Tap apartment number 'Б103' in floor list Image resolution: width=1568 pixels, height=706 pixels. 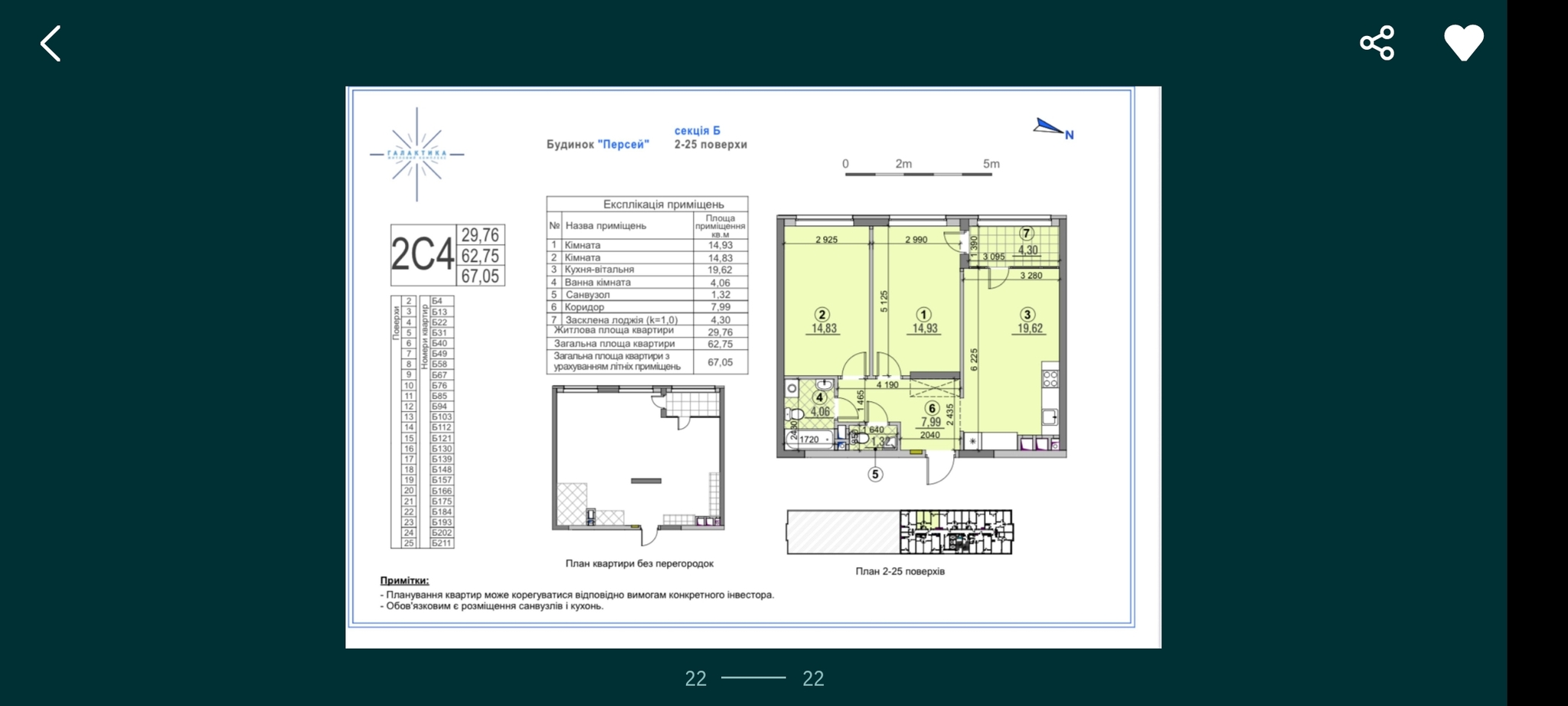441,417
